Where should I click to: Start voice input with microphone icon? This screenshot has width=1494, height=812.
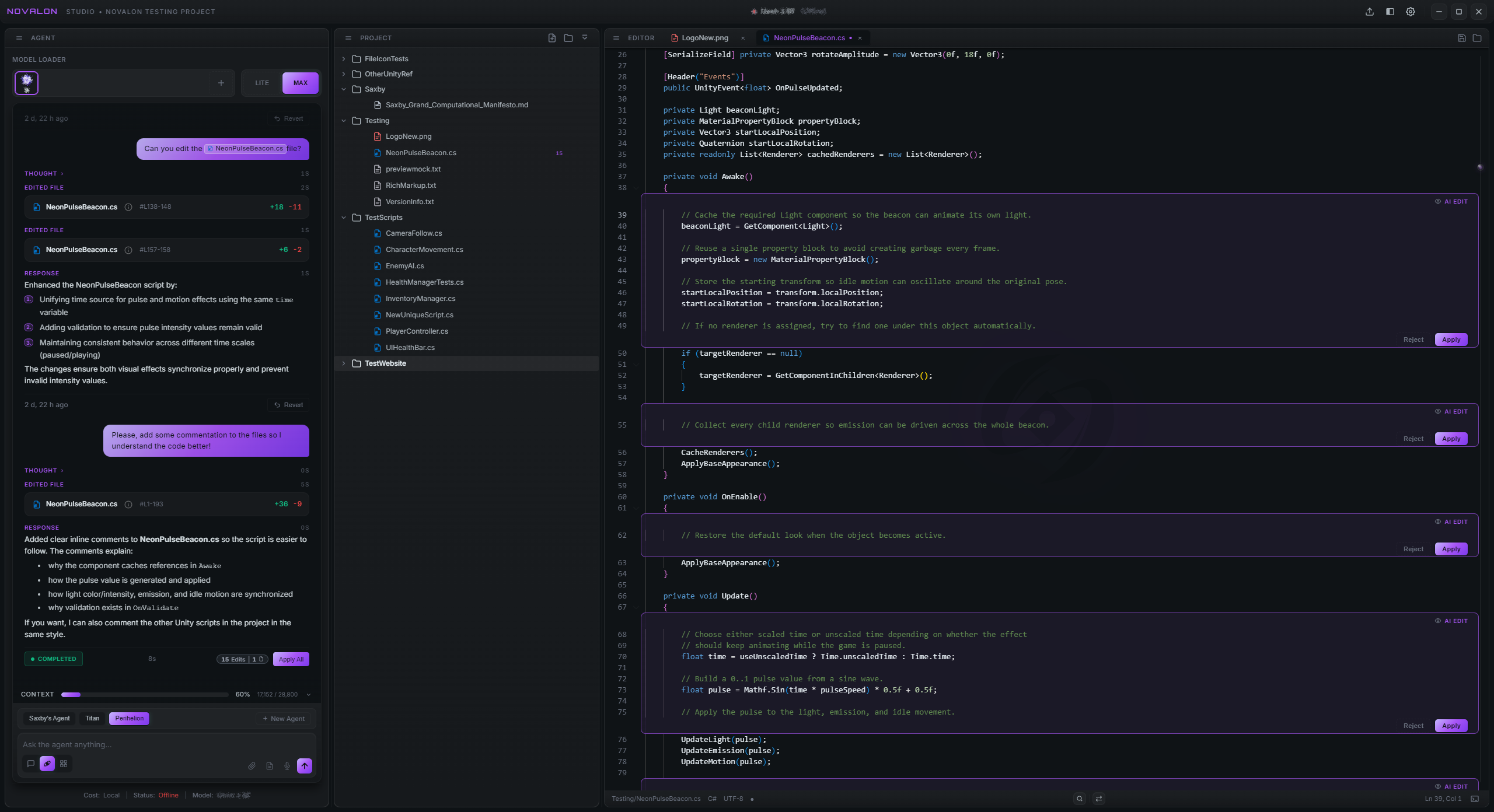(287, 766)
